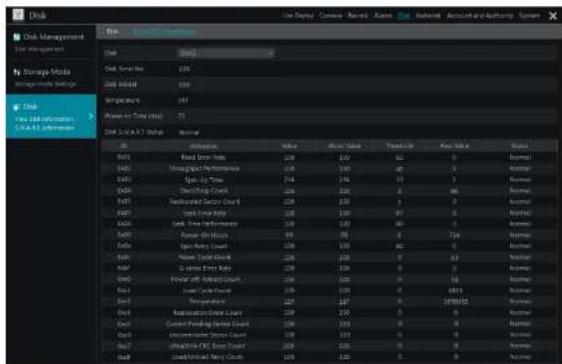Viewport: 562px width, 364px height.
Task: Open Account and Authority menu
Action: coord(480,15)
